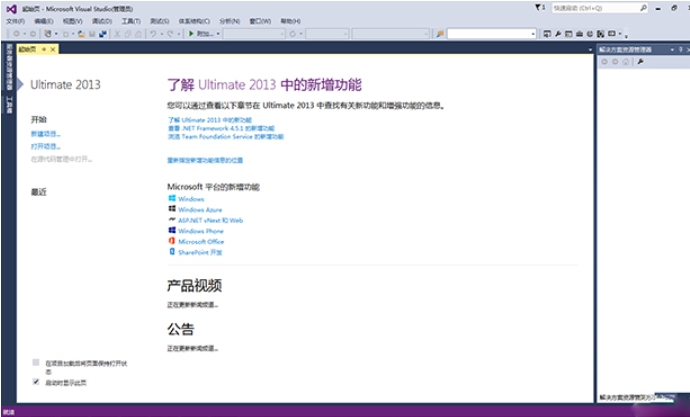Image resolution: width=690 pixels, height=417 pixels.
Task: Open the 测试(S) menu
Action: pos(159,21)
